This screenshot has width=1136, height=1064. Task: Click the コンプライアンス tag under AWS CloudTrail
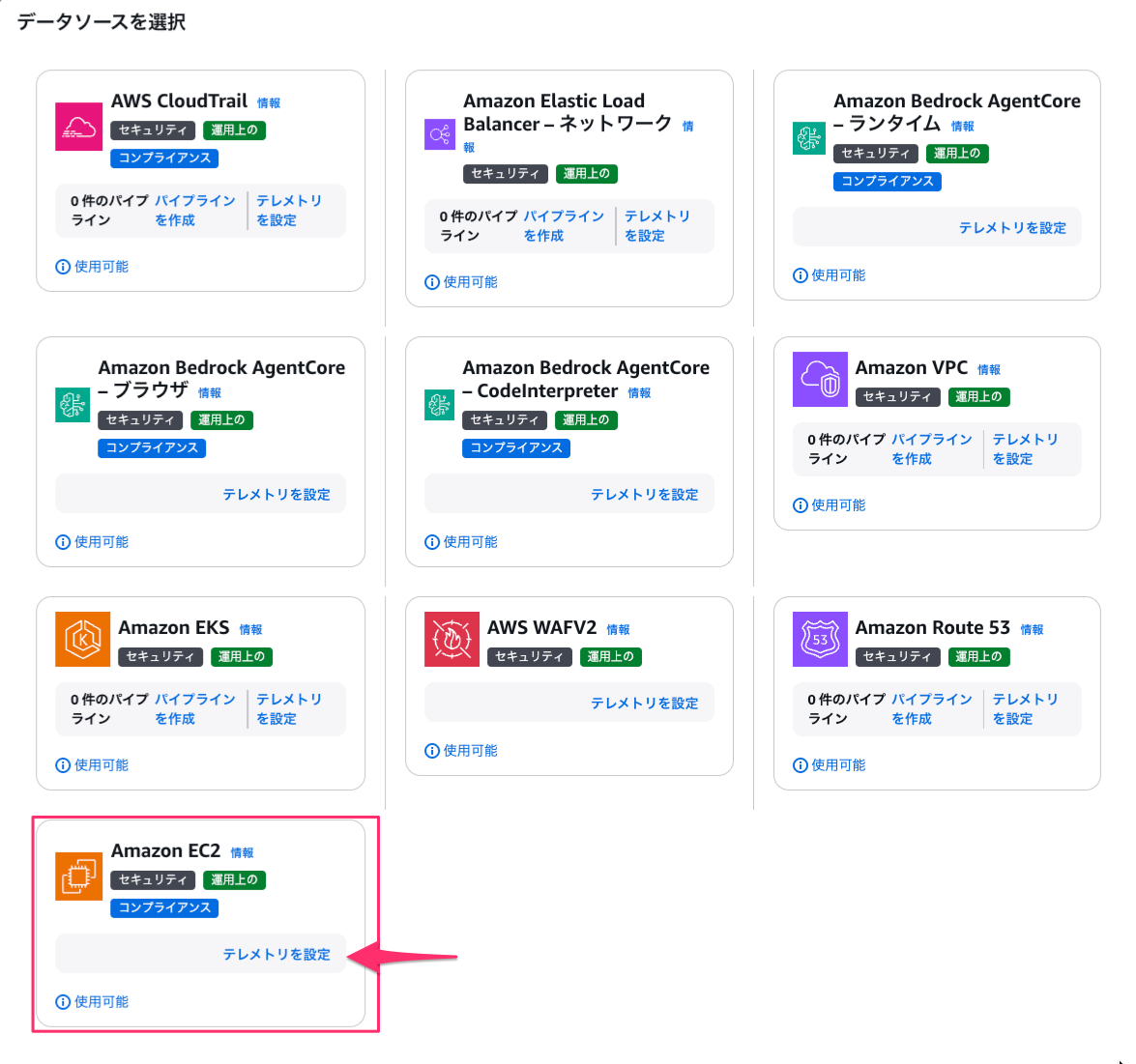click(164, 158)
